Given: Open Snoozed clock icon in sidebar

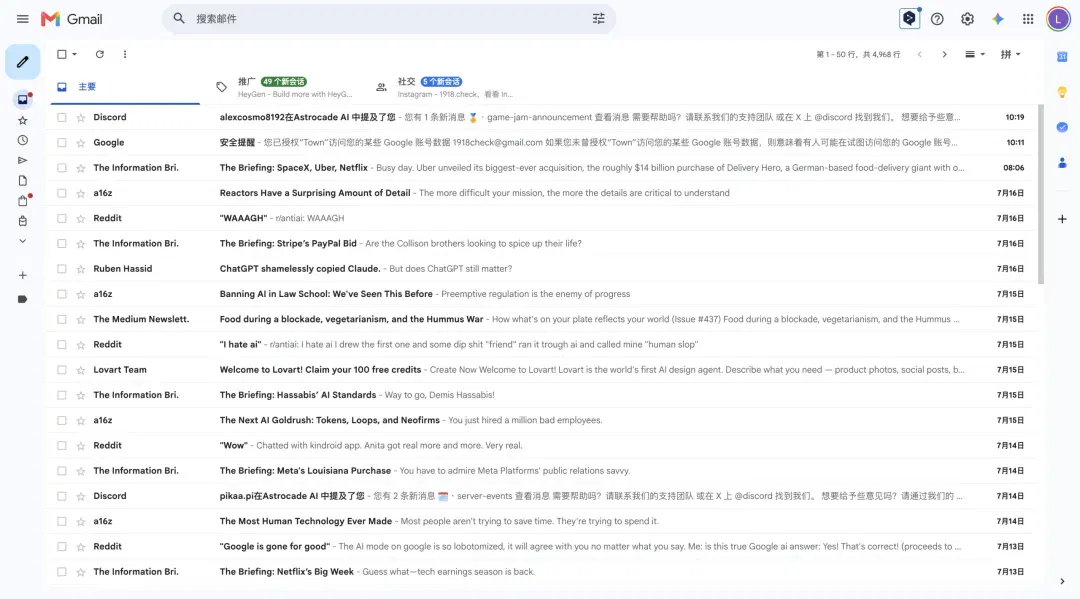Looking at the screenshot, I should coord(23,140).
